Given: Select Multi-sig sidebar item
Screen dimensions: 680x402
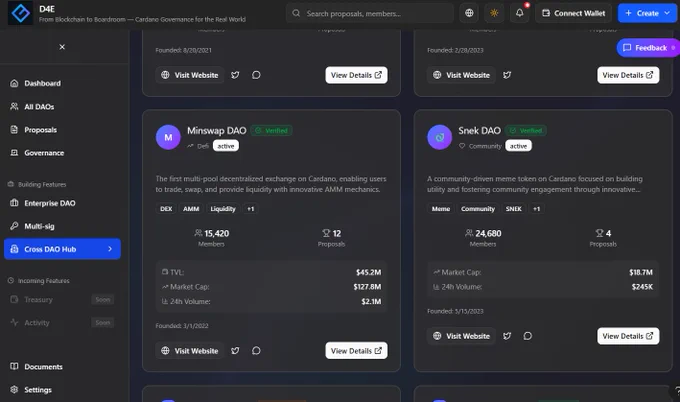Looking at the screenshot, I should pyautogui.click(x=62, y=226).
